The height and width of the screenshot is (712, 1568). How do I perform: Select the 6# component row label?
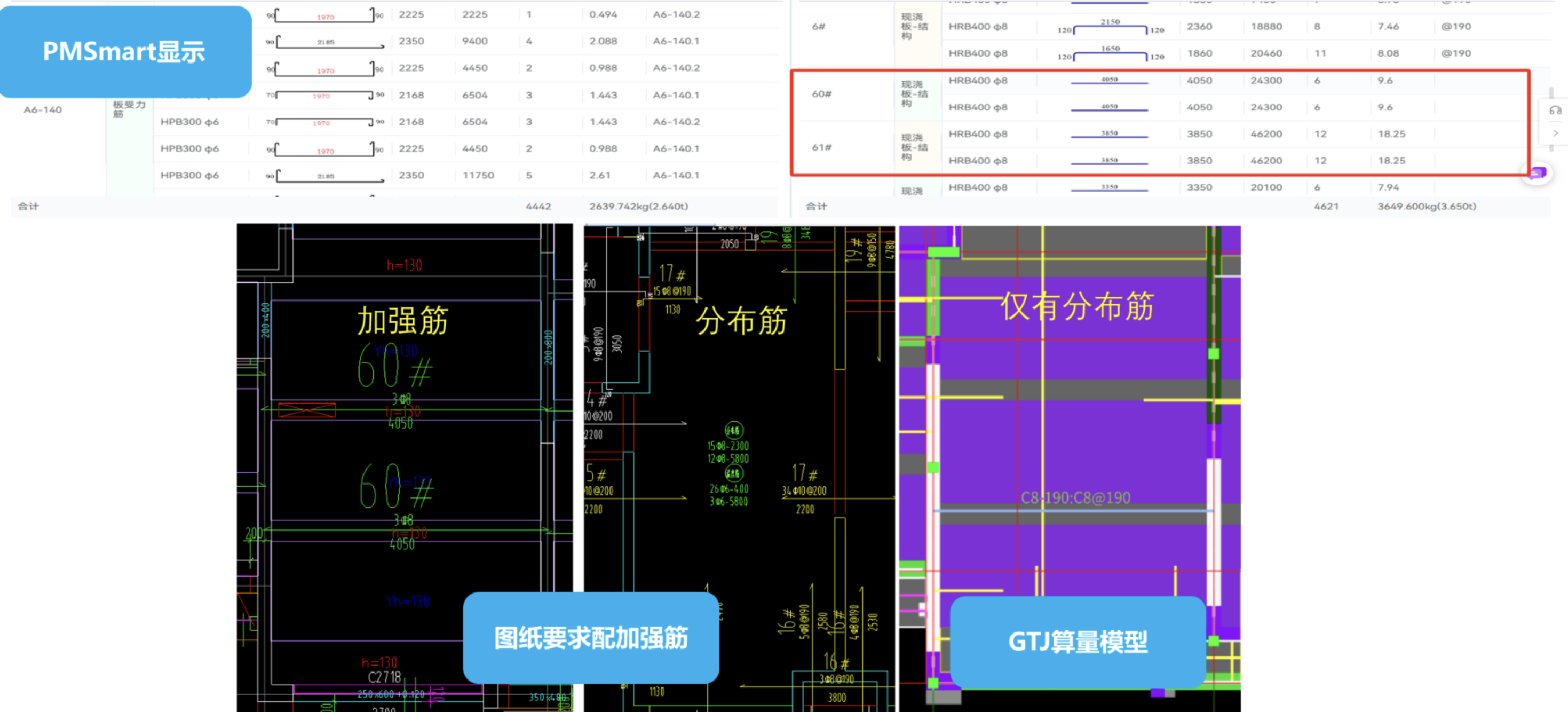[x=818, y=27]
